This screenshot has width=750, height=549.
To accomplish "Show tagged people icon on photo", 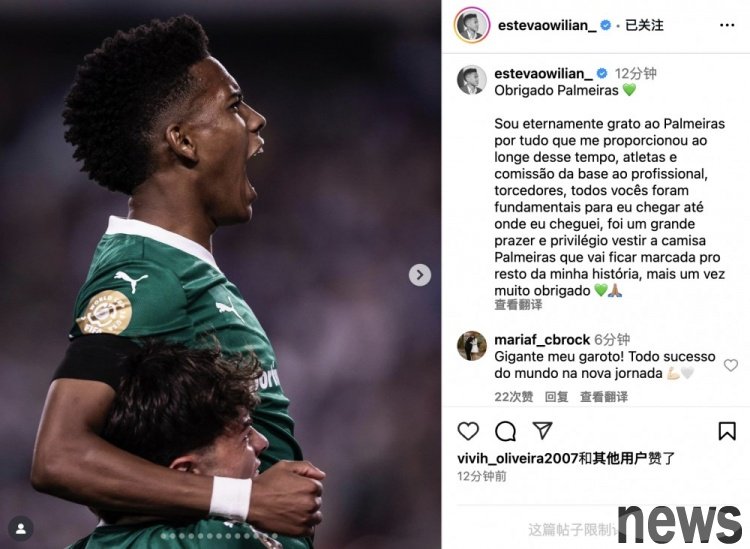I will 21,528.
